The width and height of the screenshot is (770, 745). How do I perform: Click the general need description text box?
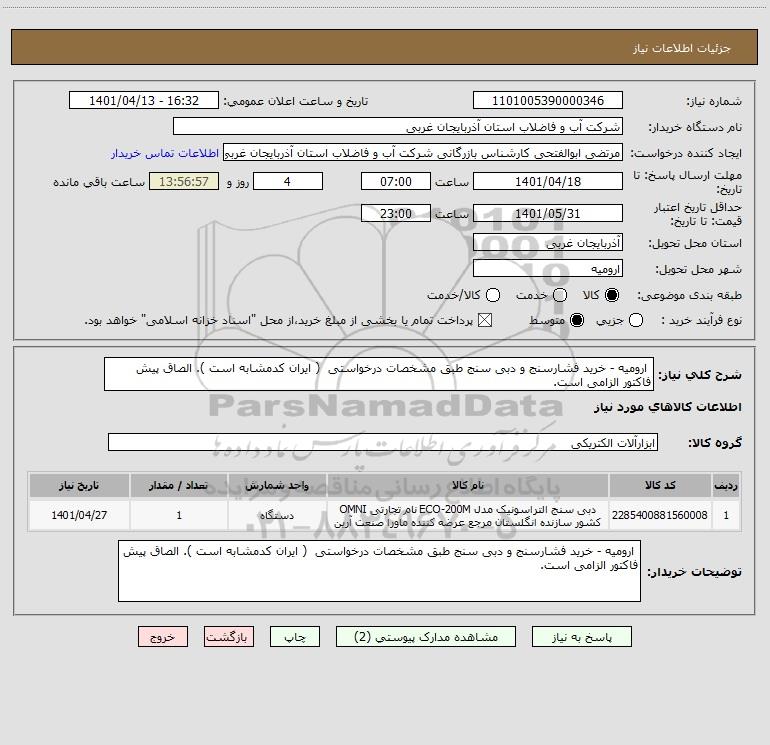point(379,374)
